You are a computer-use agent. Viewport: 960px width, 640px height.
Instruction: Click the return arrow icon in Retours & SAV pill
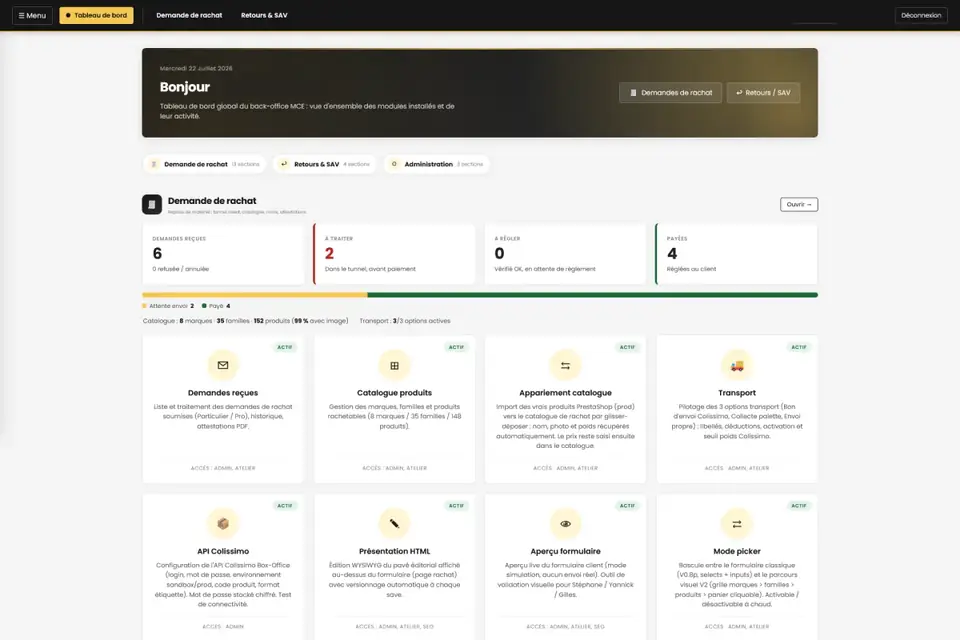point(284,164)
